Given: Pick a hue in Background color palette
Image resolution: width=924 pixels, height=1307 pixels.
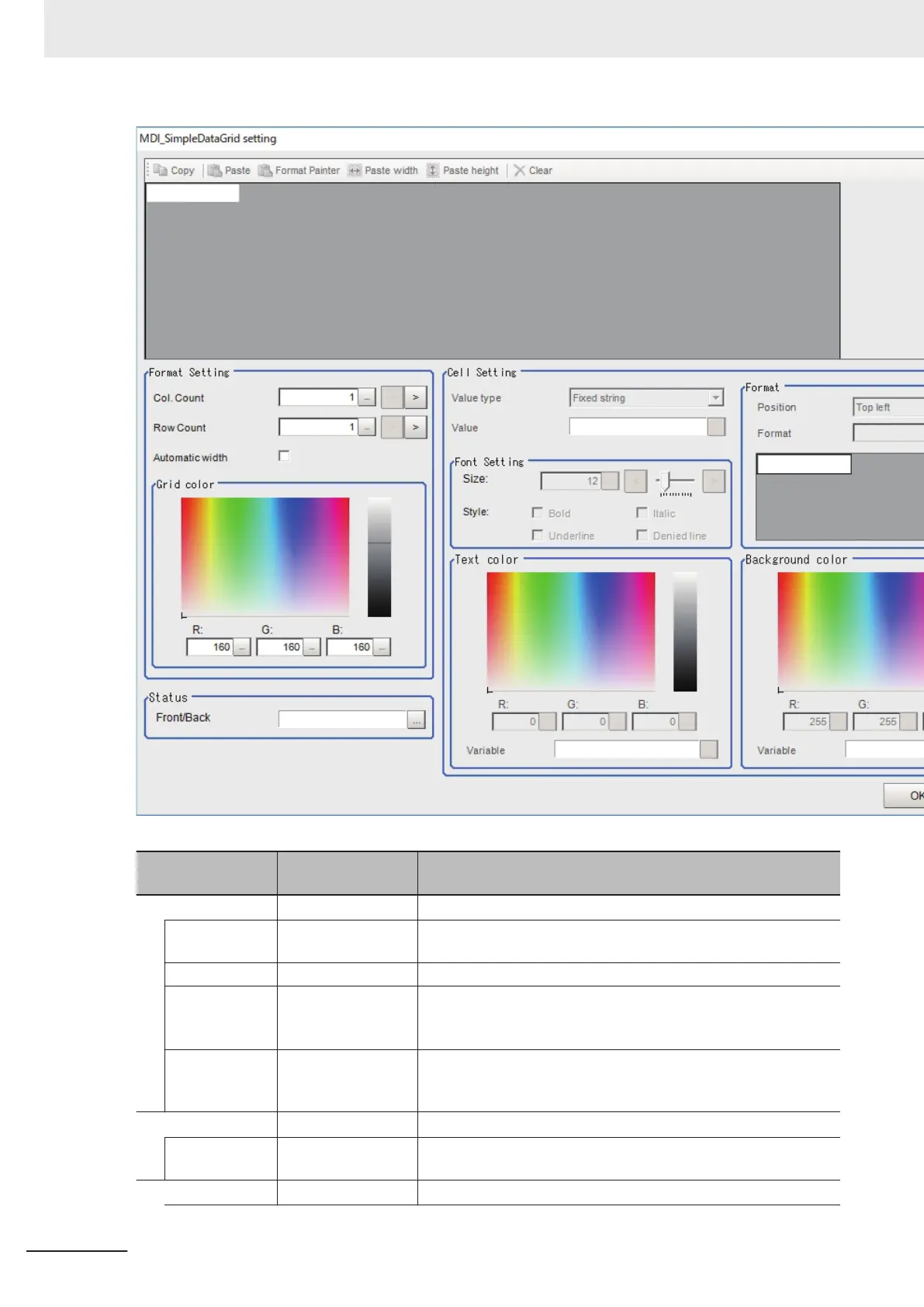Looking at the screenshot, I should (x=851, y=631).
